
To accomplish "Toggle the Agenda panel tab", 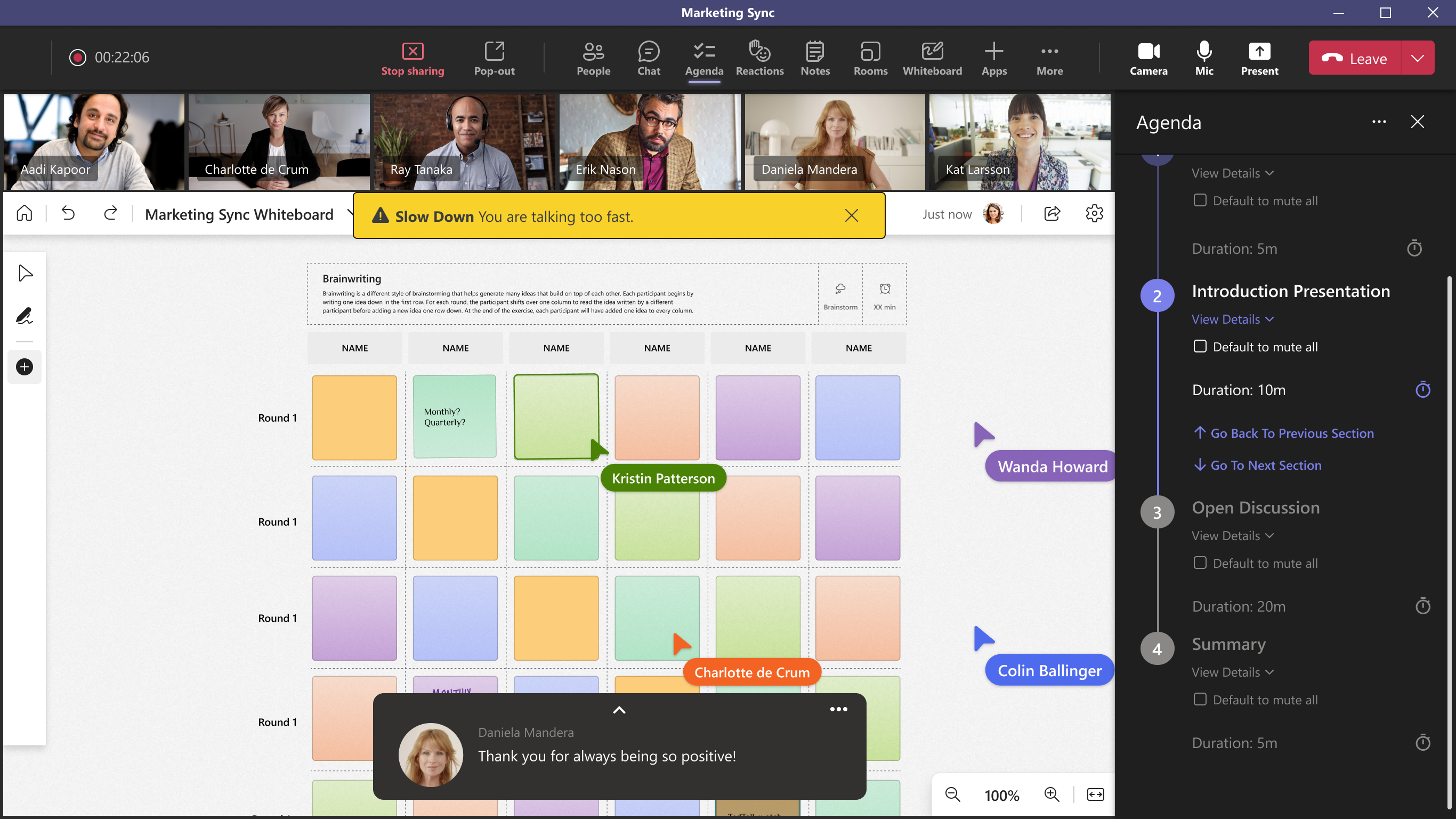I will [x=703, y=58].
